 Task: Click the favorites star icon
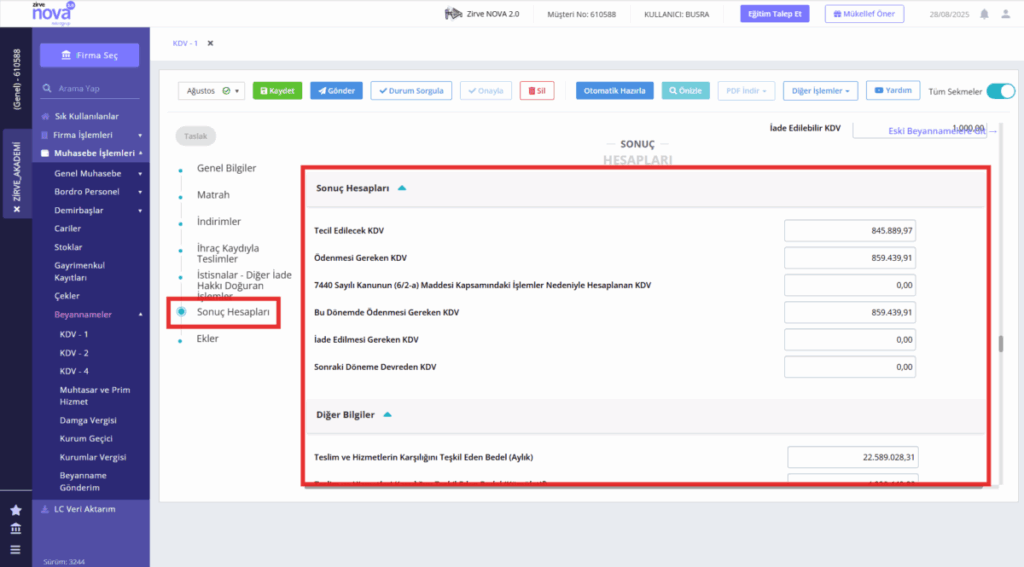click(x=16, y=510)
